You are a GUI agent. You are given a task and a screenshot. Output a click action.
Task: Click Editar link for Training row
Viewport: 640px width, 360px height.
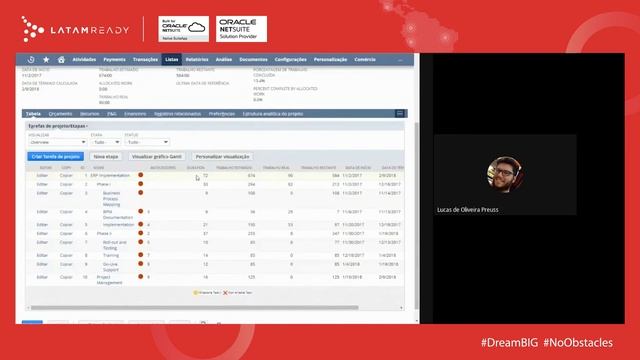(42, 256)
